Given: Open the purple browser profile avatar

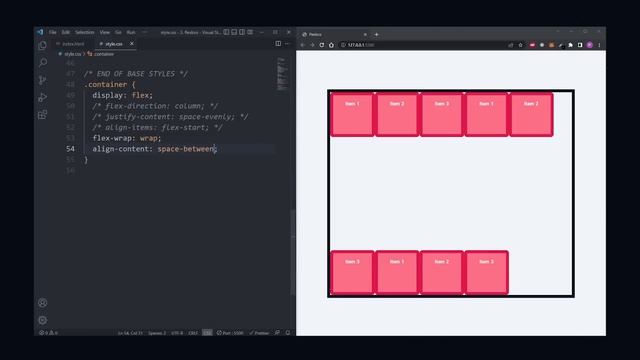Looking at the screenshot, I should pos(589,45).
